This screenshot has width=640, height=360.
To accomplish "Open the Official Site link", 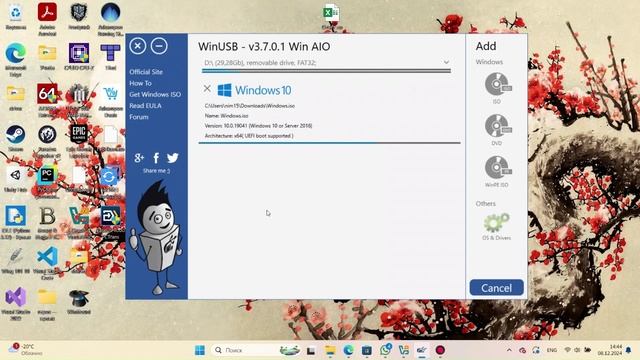I will tap(146, 72).
